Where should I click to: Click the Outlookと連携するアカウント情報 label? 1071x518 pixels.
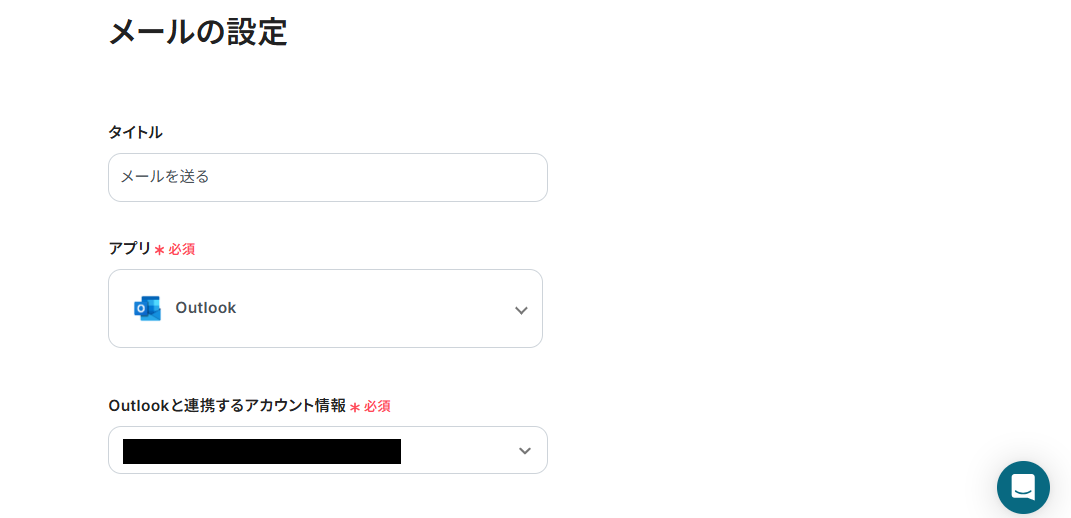tap(227, 405)
